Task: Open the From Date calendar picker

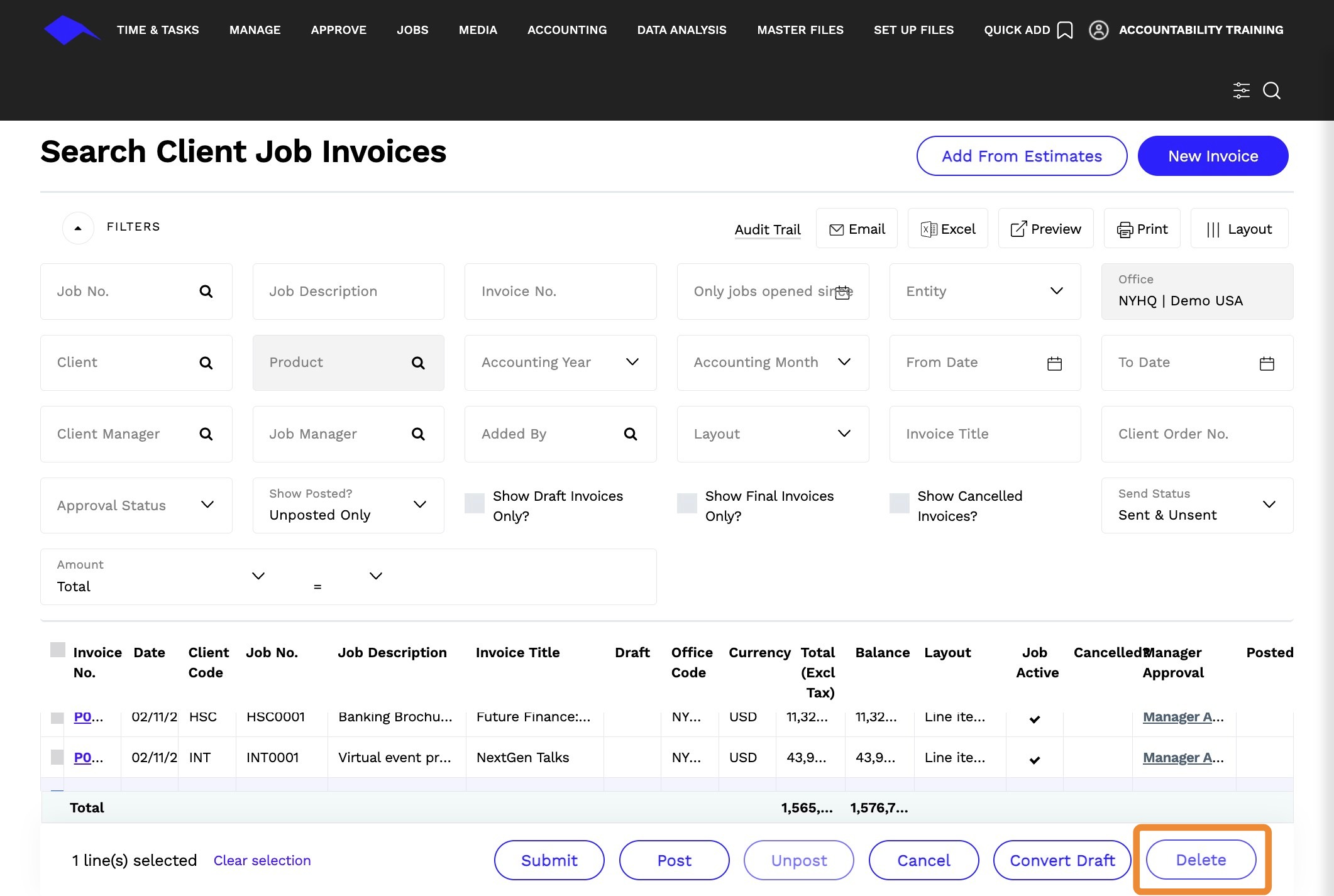Action: pyautogui.click(x=1054, y=363)
